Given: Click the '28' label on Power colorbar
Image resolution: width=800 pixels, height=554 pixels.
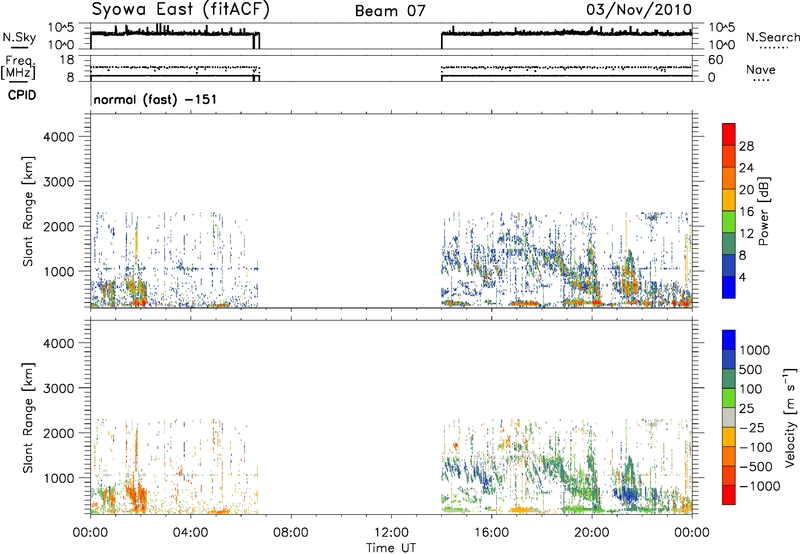Looking at the screenshot, I should pyautogui.click(x=746, y=146).
